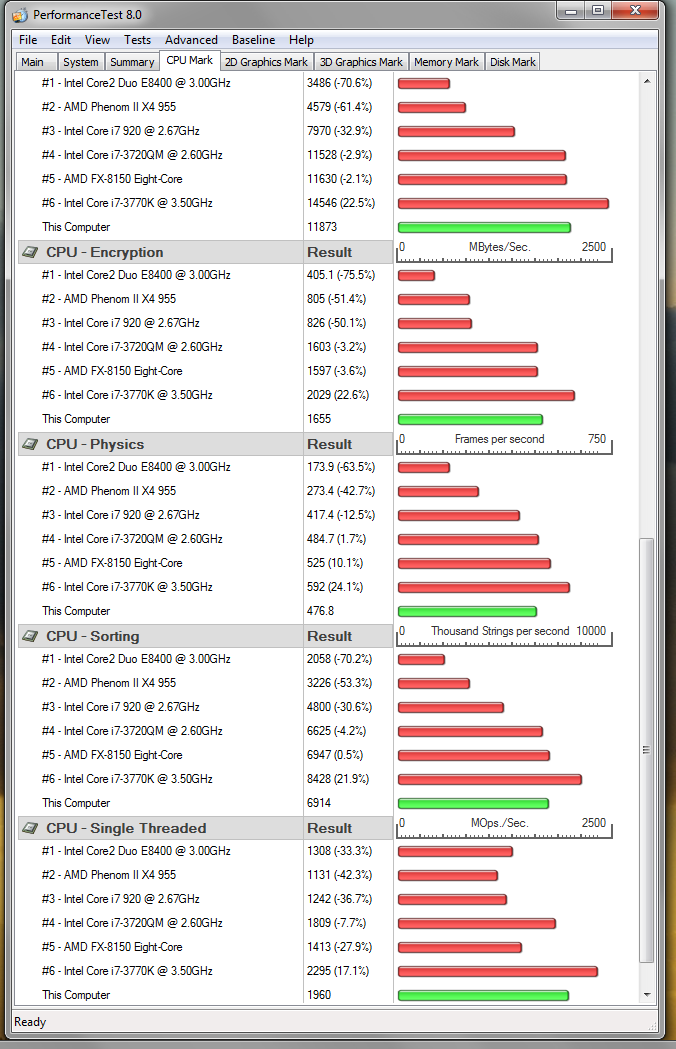Click red bar for Single Threaded #6 i7-3770K

coord(498,971)
